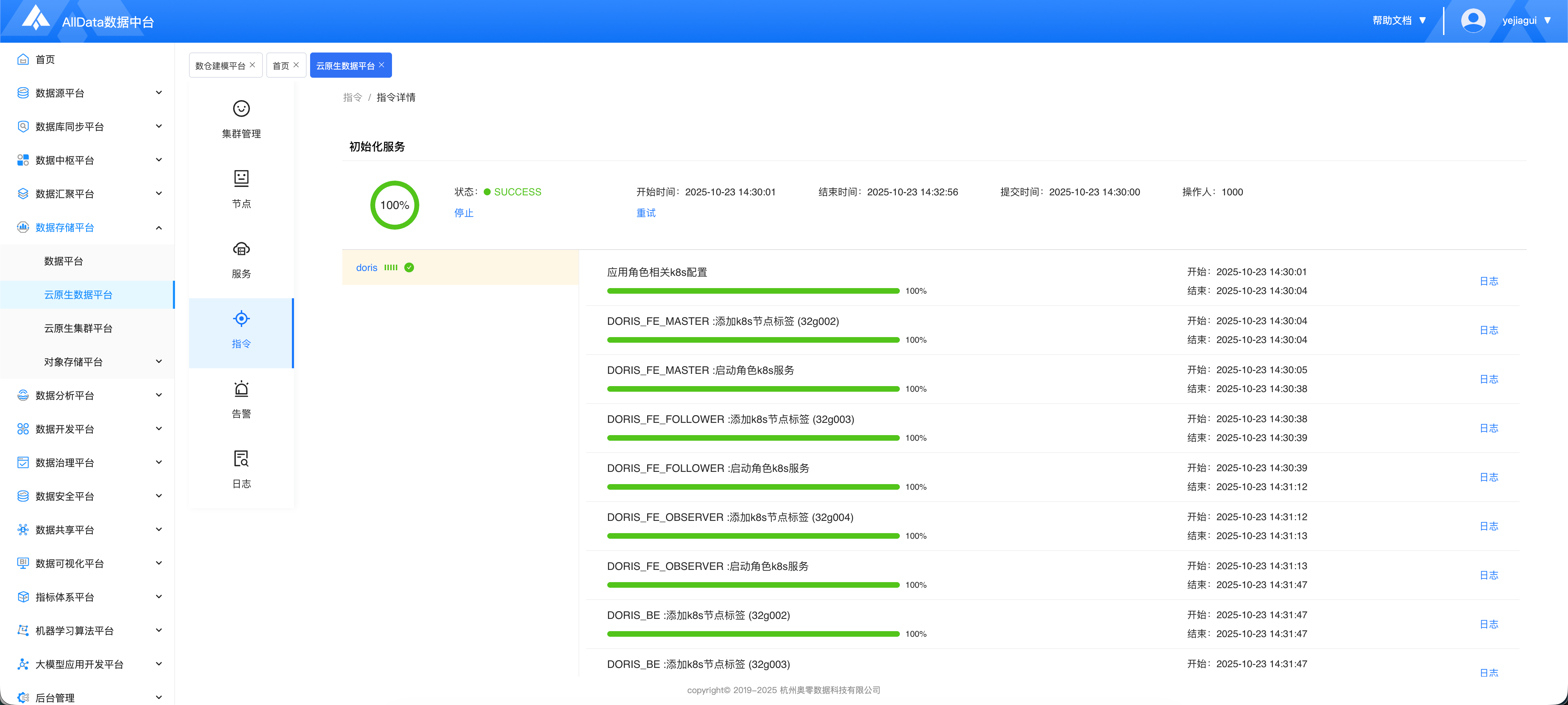Click the 重试 retry link
This screenshot has height=705, width=1568.
646,213
